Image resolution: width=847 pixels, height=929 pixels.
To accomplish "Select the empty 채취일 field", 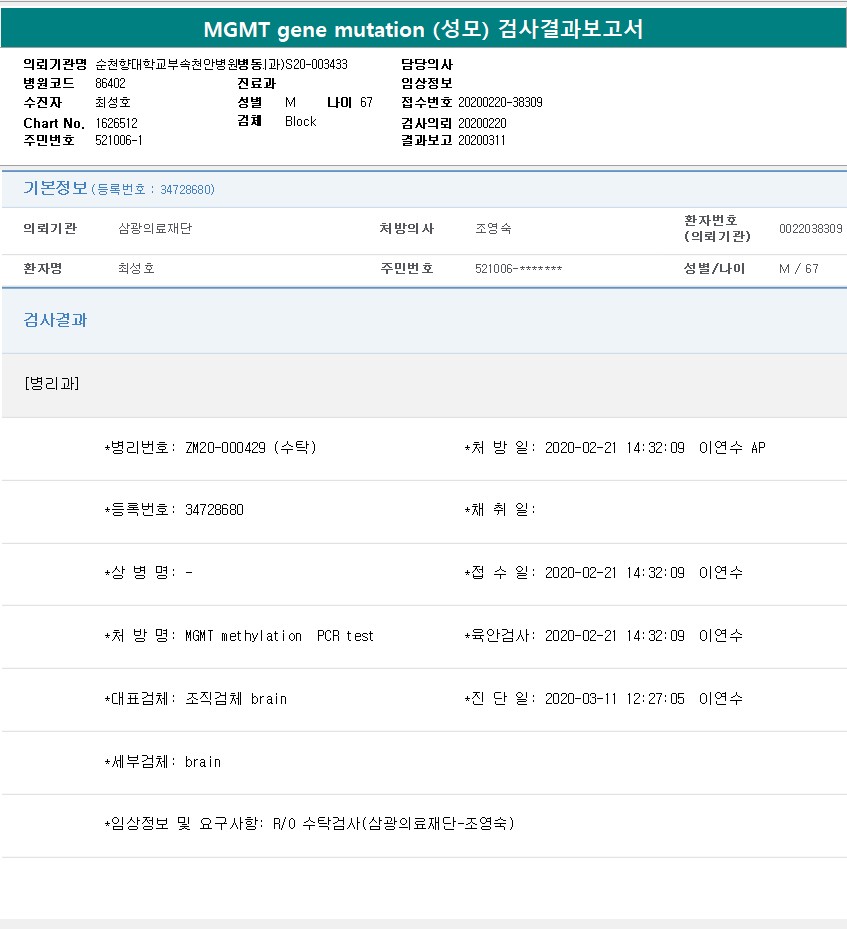I will [x=502, y=510].
